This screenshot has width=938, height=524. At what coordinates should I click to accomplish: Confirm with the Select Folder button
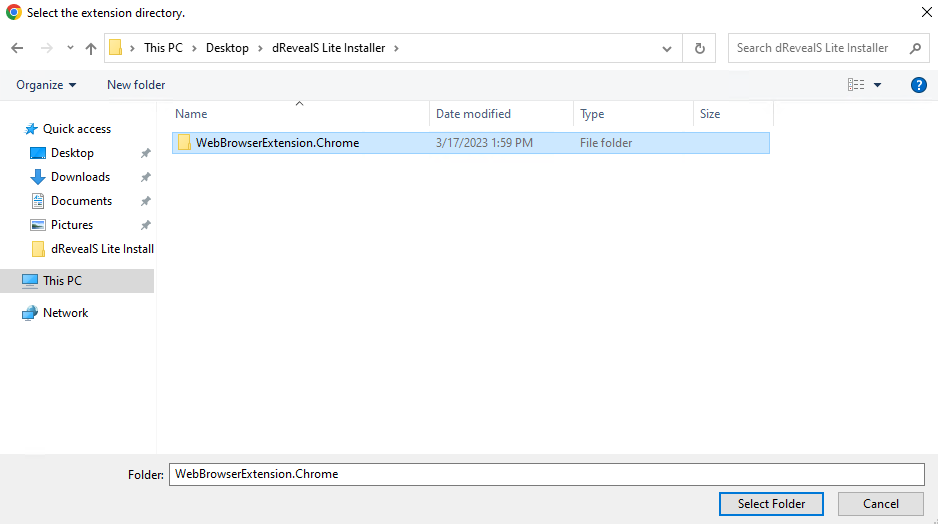point(771,504)
